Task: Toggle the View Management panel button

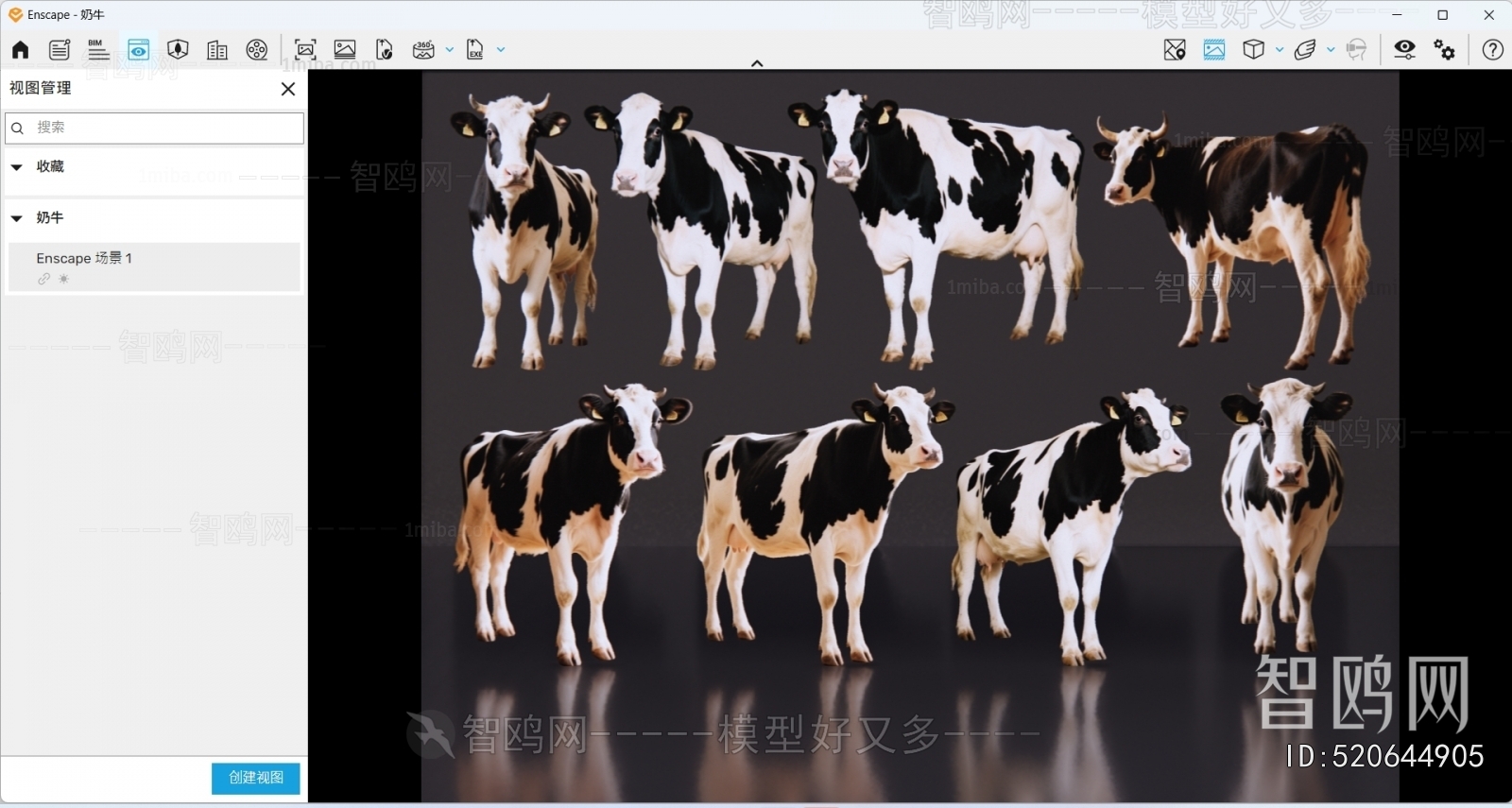Action: [x=138, y=50]
